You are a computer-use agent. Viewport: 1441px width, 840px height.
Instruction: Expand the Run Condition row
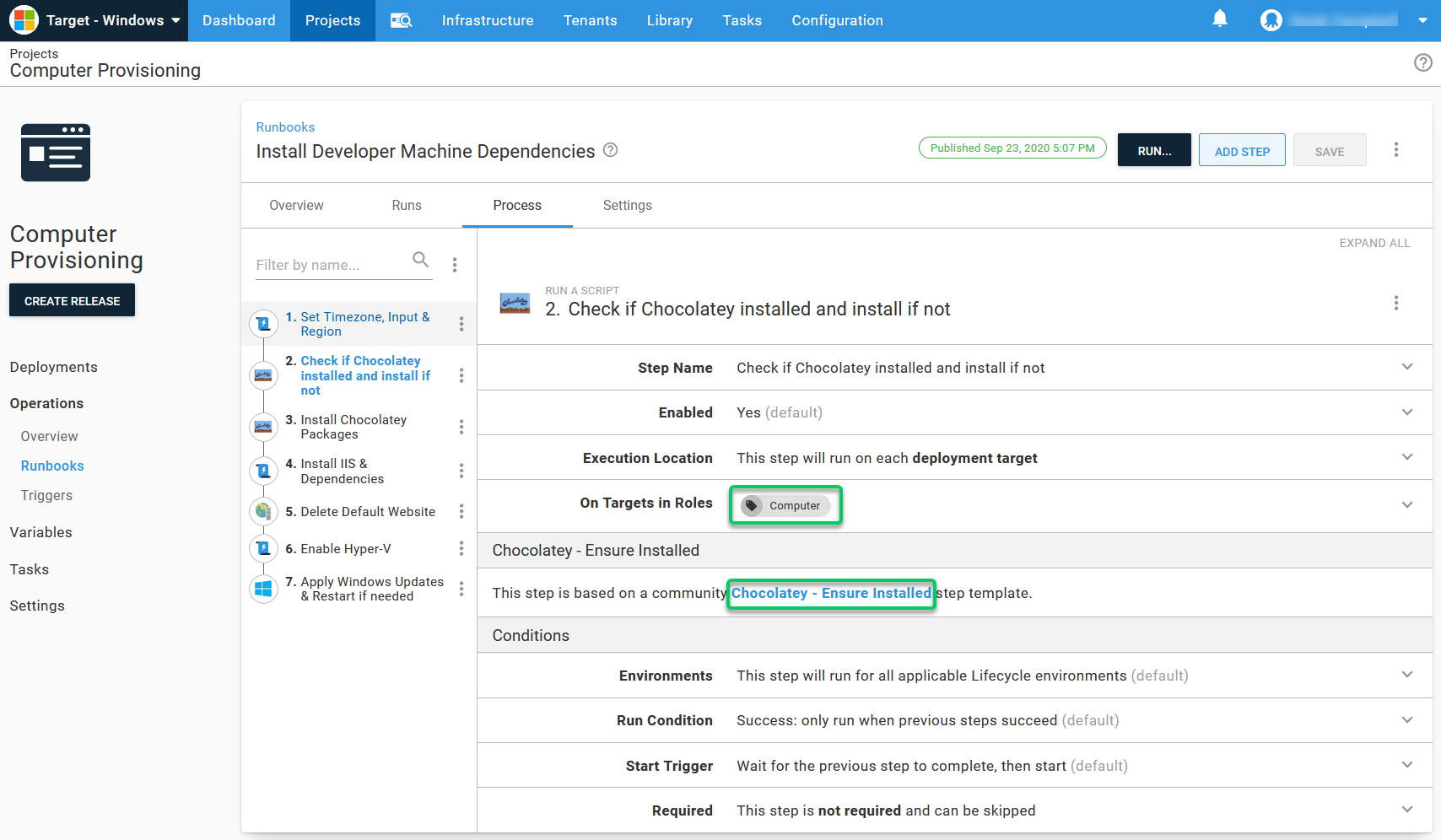coord(1406,720)
